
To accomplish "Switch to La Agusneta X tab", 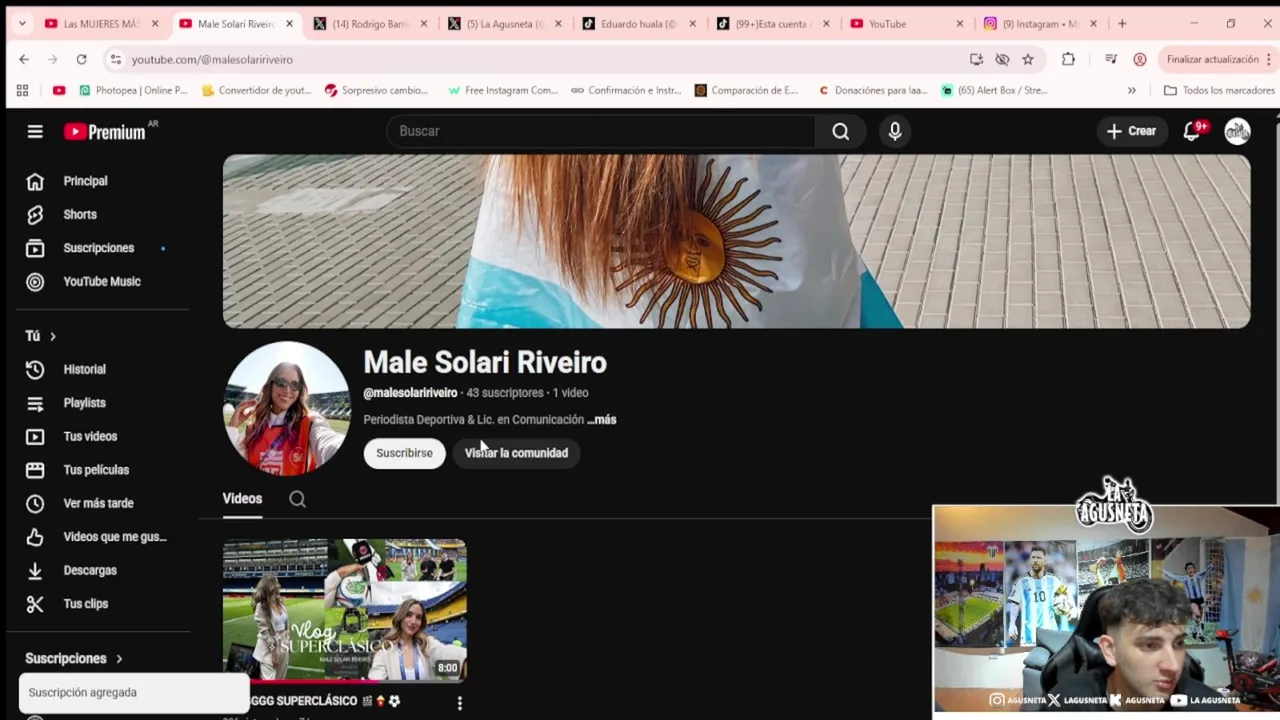I will pos(505,23).
